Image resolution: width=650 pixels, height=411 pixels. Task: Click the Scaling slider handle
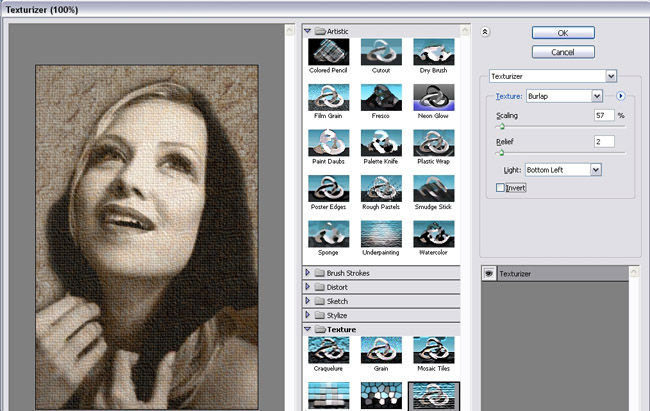click(x=502, y=126)
